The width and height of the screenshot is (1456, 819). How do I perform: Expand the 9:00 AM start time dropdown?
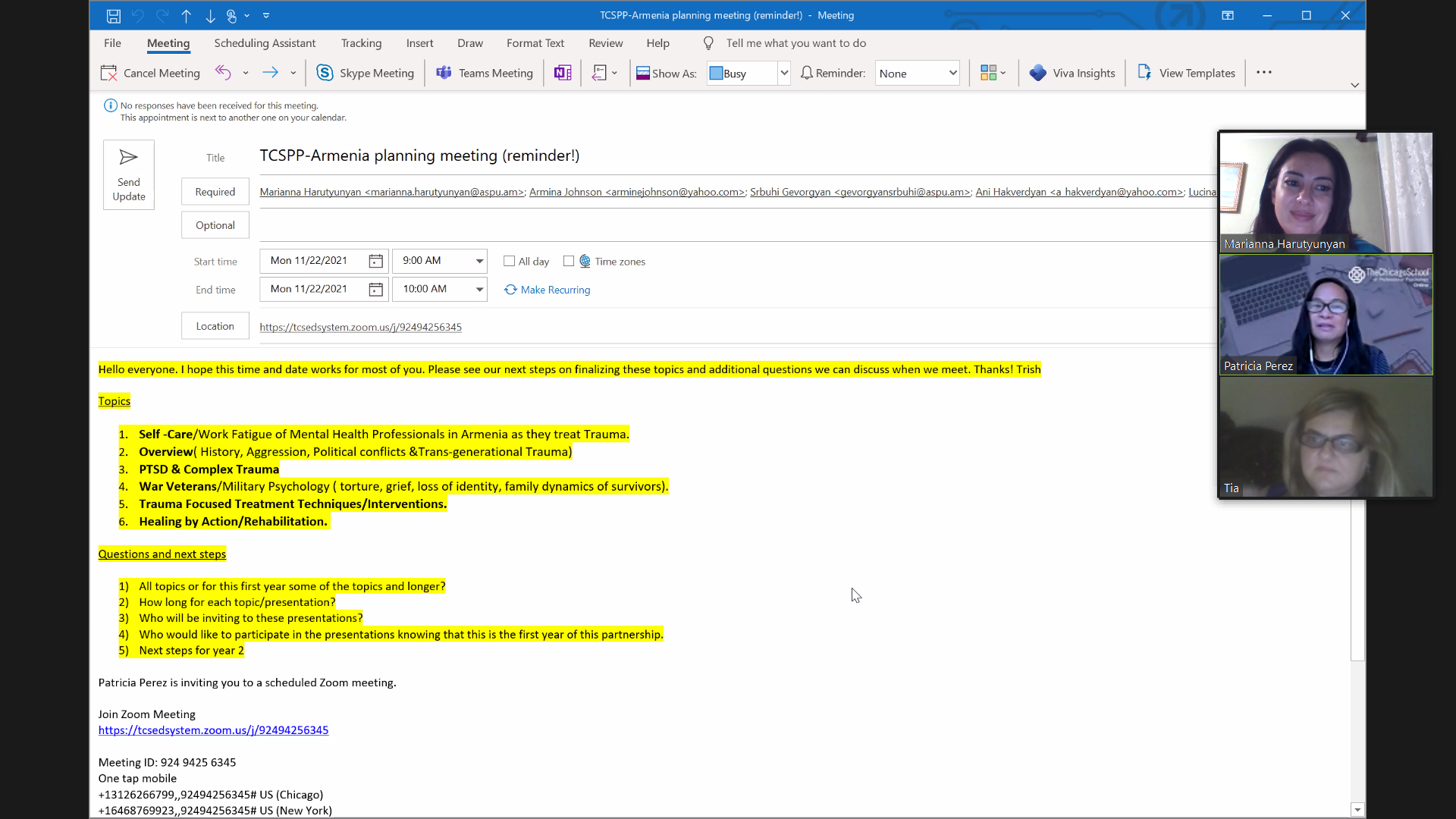coord(479,261)
